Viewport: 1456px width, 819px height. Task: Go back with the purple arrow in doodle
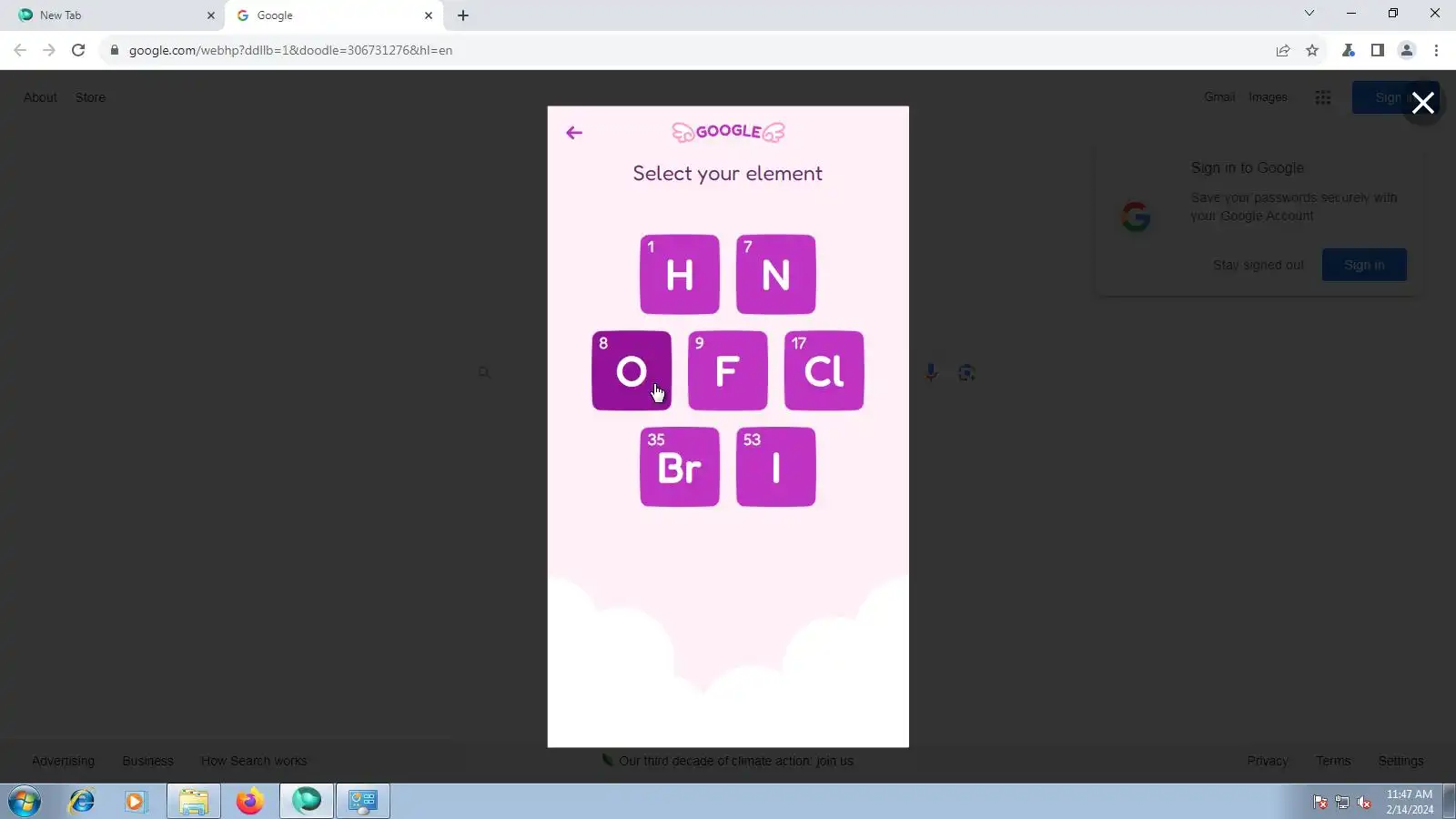(574, 133)
